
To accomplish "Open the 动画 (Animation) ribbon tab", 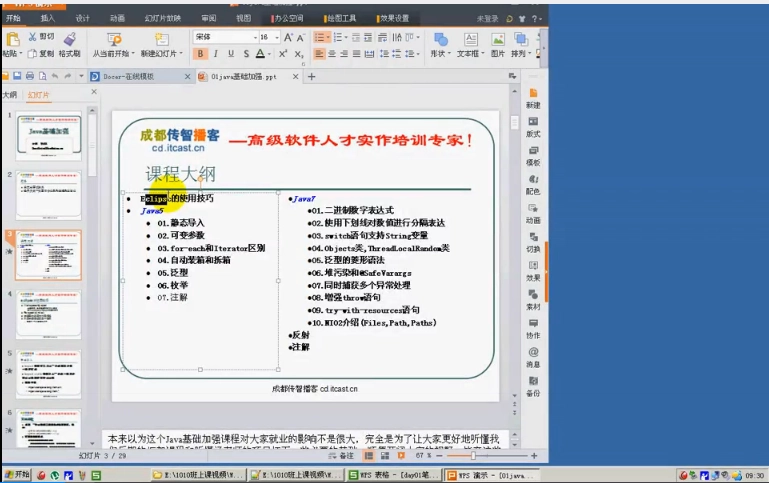I will 117,18.
